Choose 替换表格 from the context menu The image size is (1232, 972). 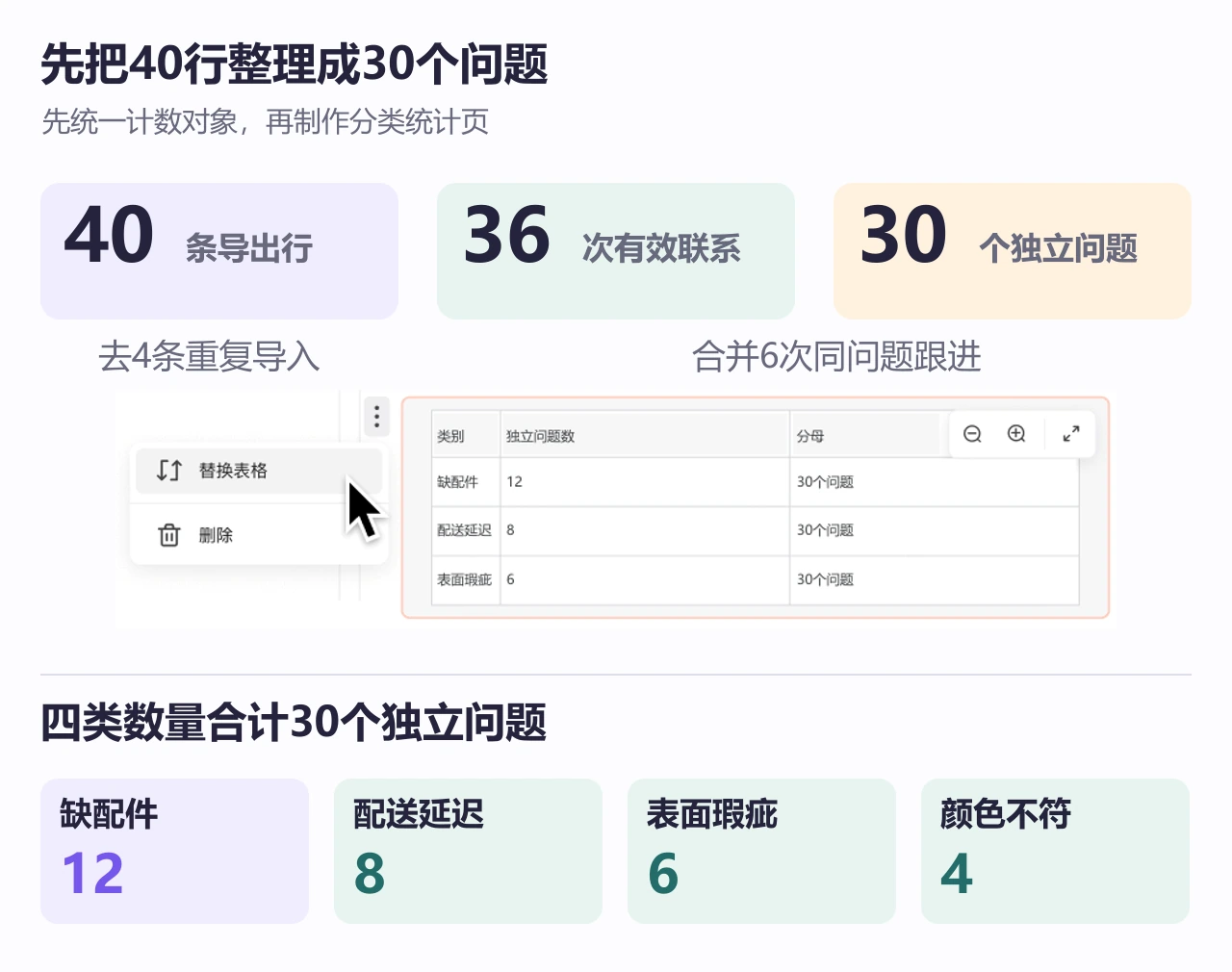(x=259, y=471)
